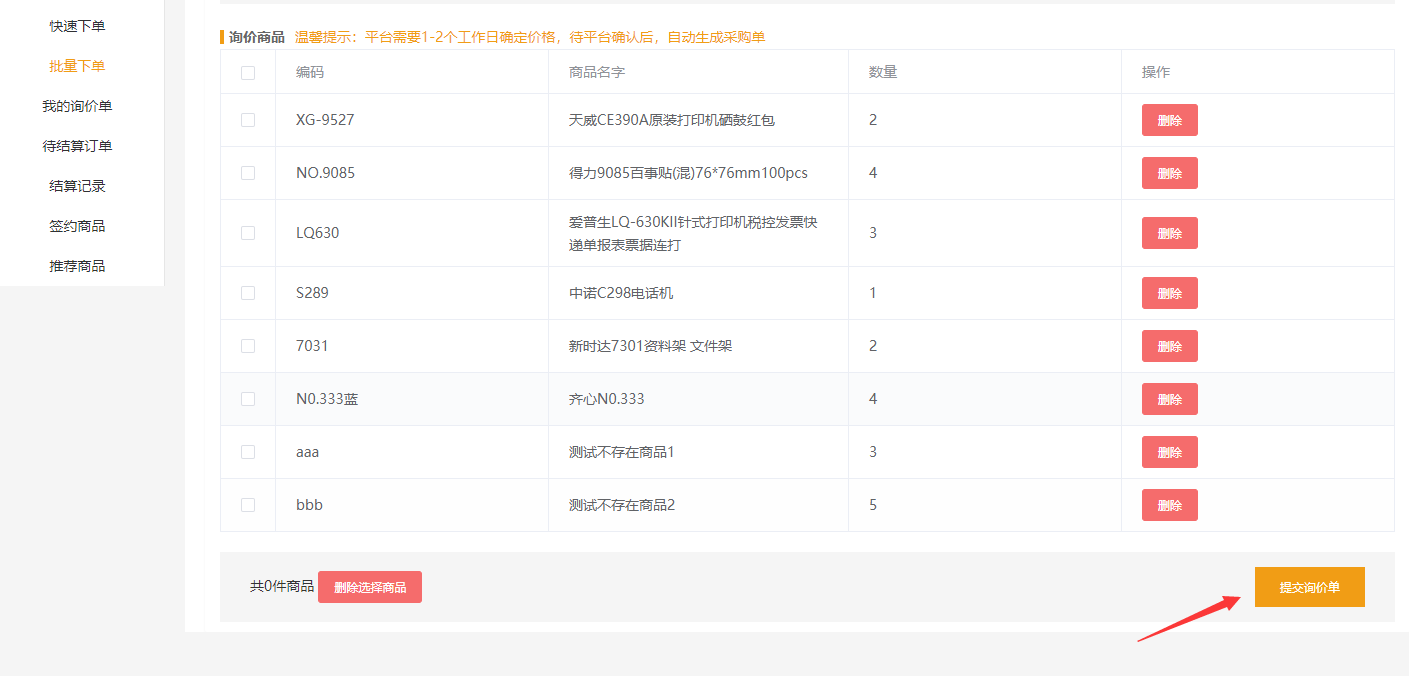Select the checkbox for NO.9085 item
This screenshot has width=1409, height=676.
click(x=248, y=173)
